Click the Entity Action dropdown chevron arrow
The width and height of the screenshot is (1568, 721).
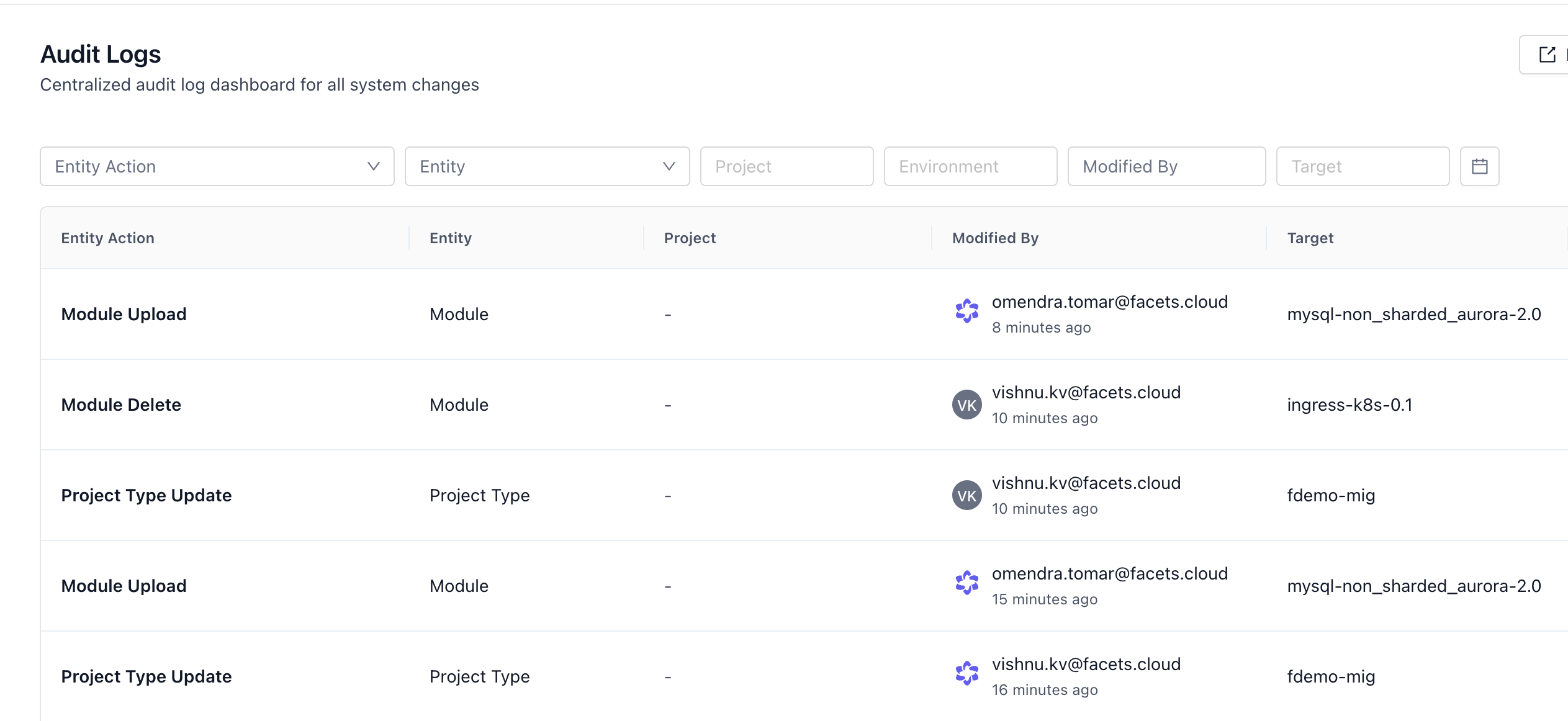pos(373,166)
